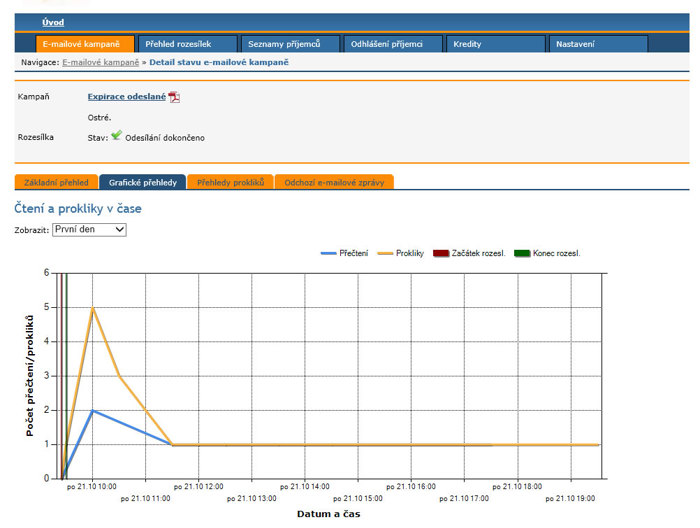
Task: Open Přehled rozesílek tab
Action: click(x=188, y=44)
